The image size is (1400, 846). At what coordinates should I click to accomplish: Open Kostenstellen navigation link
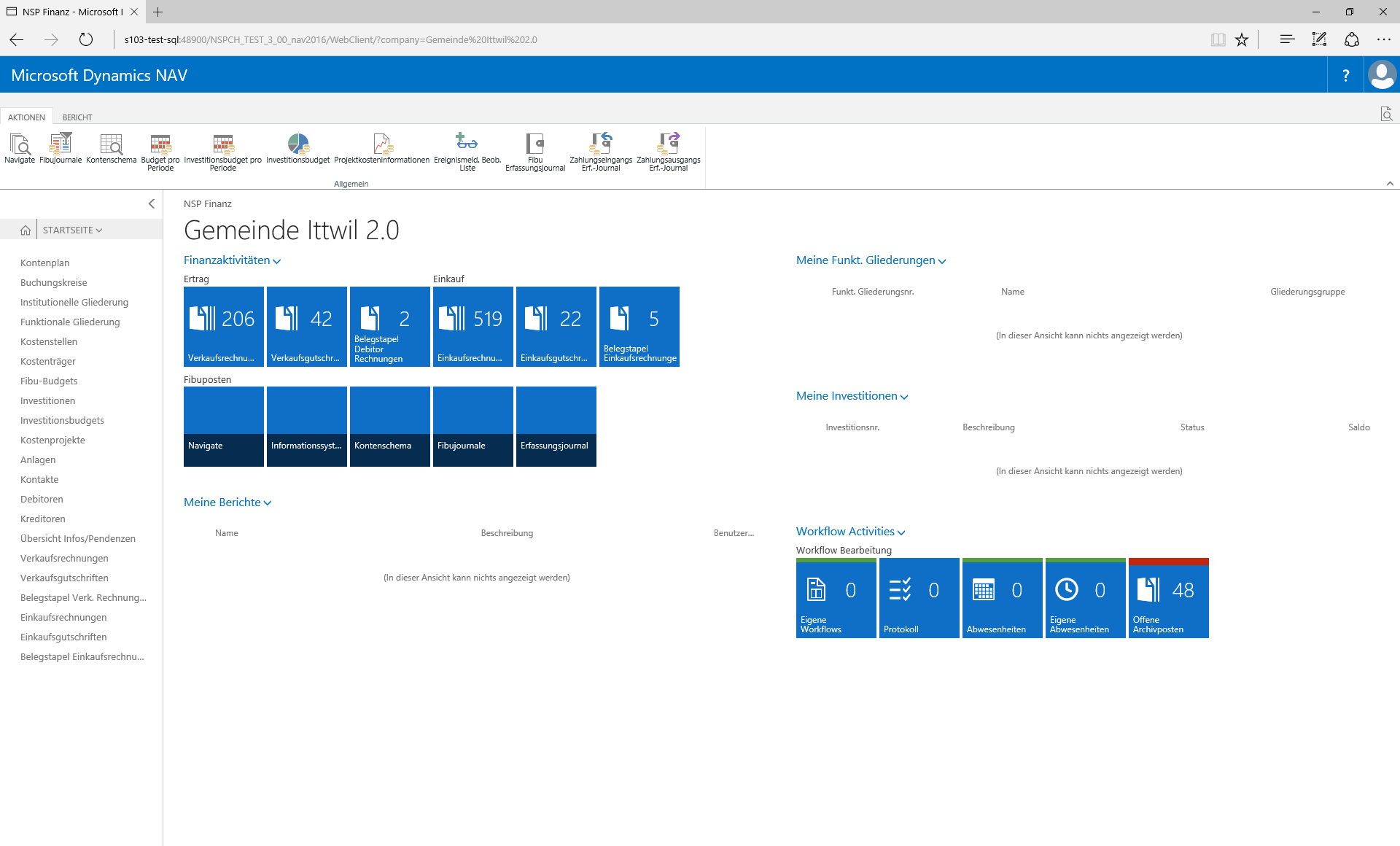(x=49, y=341)
